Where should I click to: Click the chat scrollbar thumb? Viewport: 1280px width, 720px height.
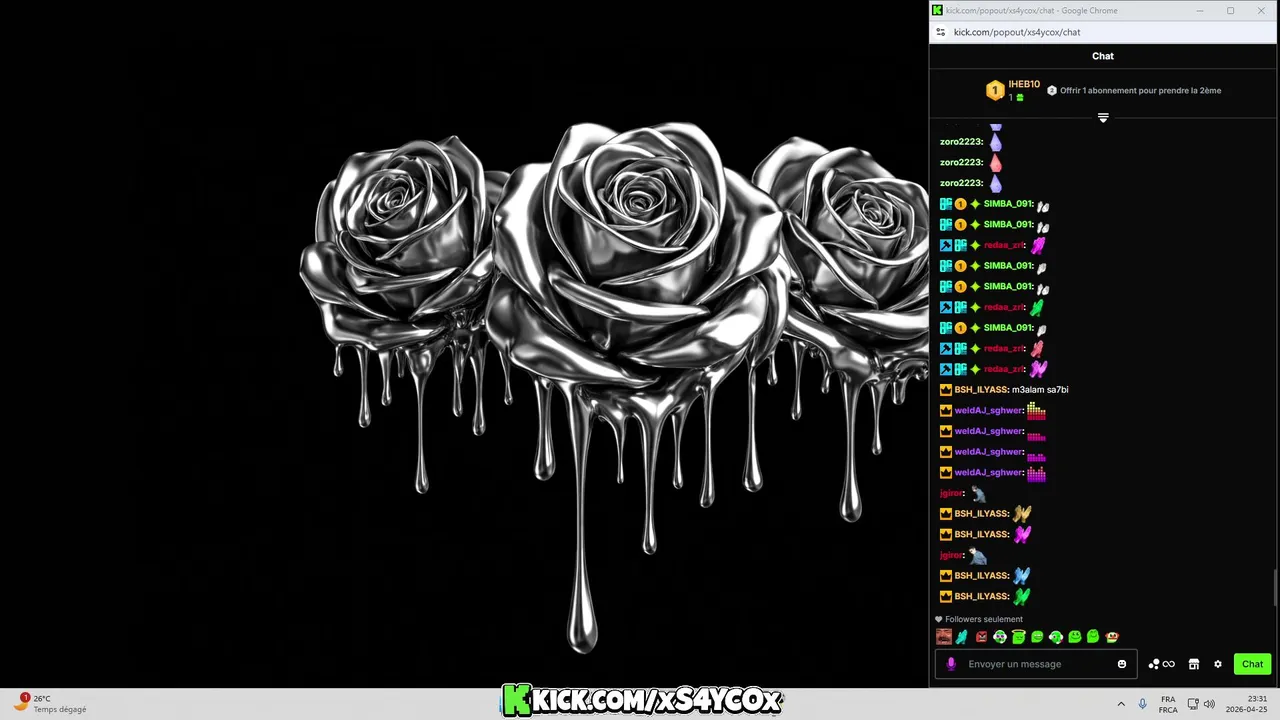1275,588
